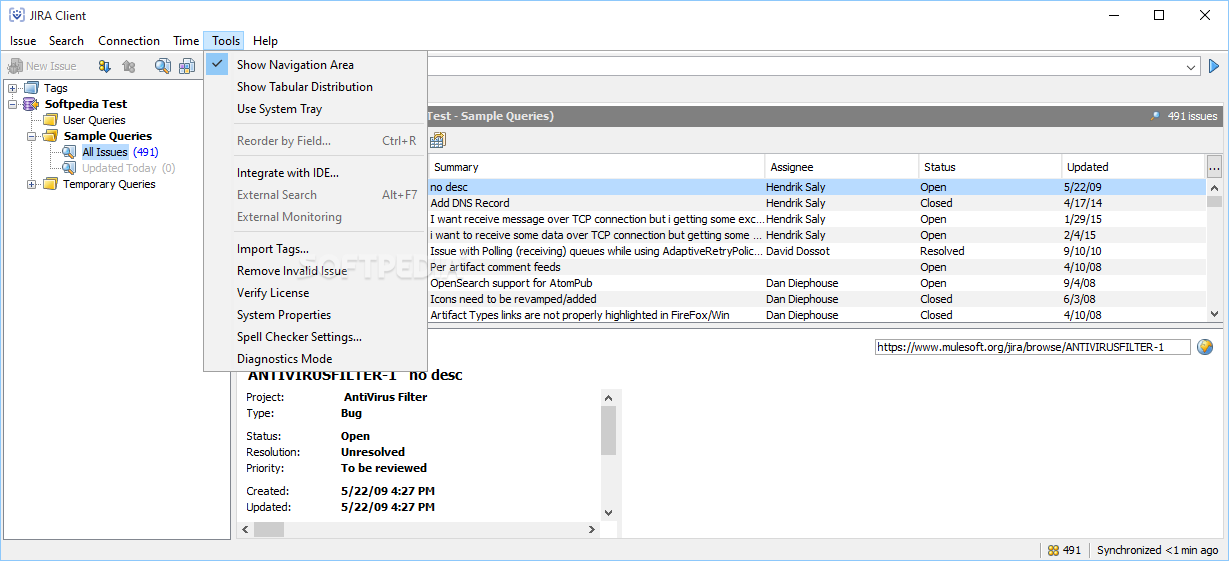The image size is (1229, 561).
Task: Click the detail panel horizontal scrollbar thumb
Action: coord(269,529)
